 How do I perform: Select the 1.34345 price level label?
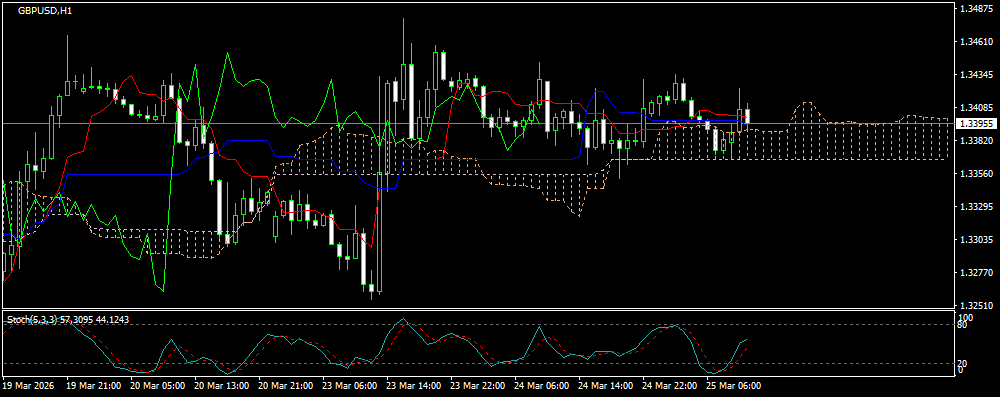(976, 75)
